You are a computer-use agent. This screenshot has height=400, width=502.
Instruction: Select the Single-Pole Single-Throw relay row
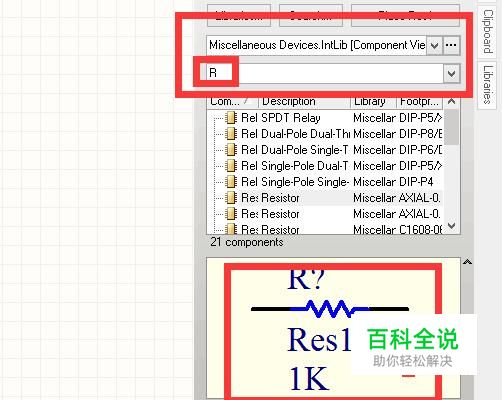pos(325,182)
